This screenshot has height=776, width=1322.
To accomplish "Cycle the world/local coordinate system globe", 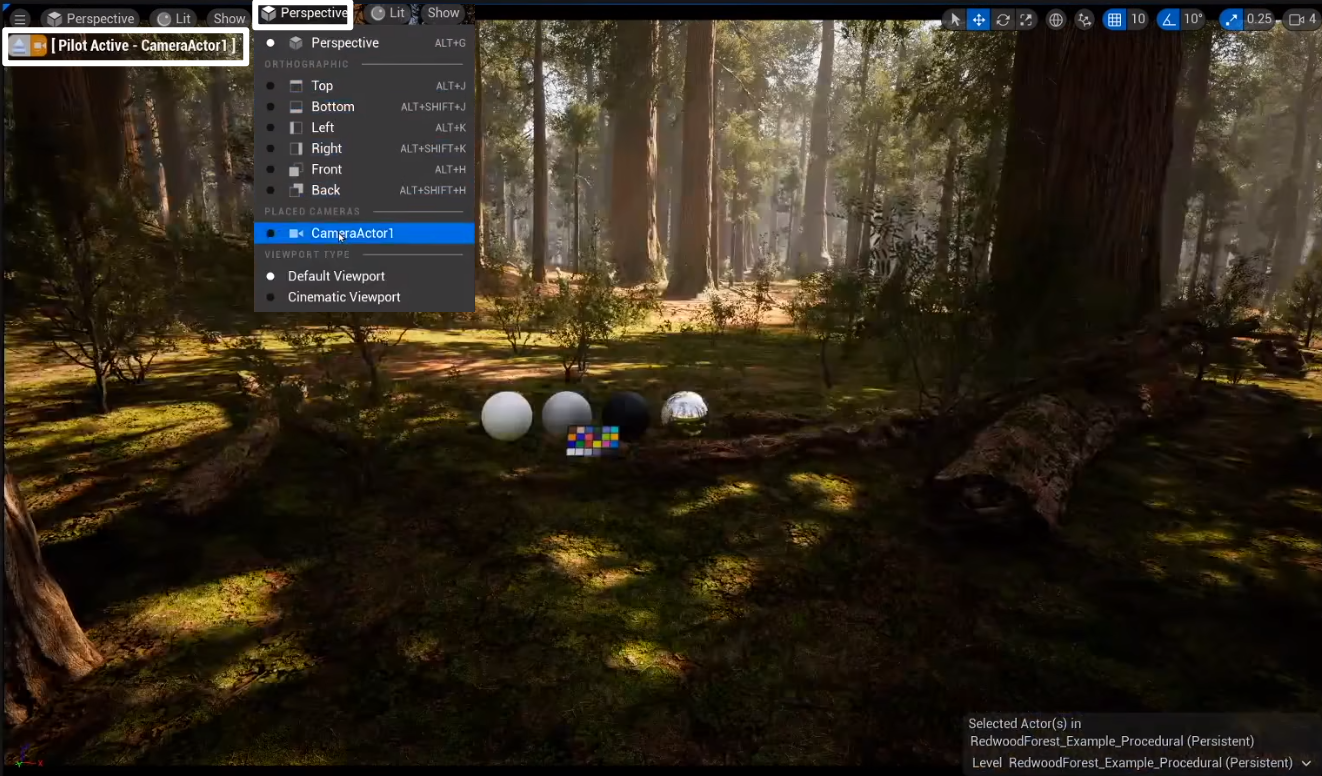I will (1056, 19).
